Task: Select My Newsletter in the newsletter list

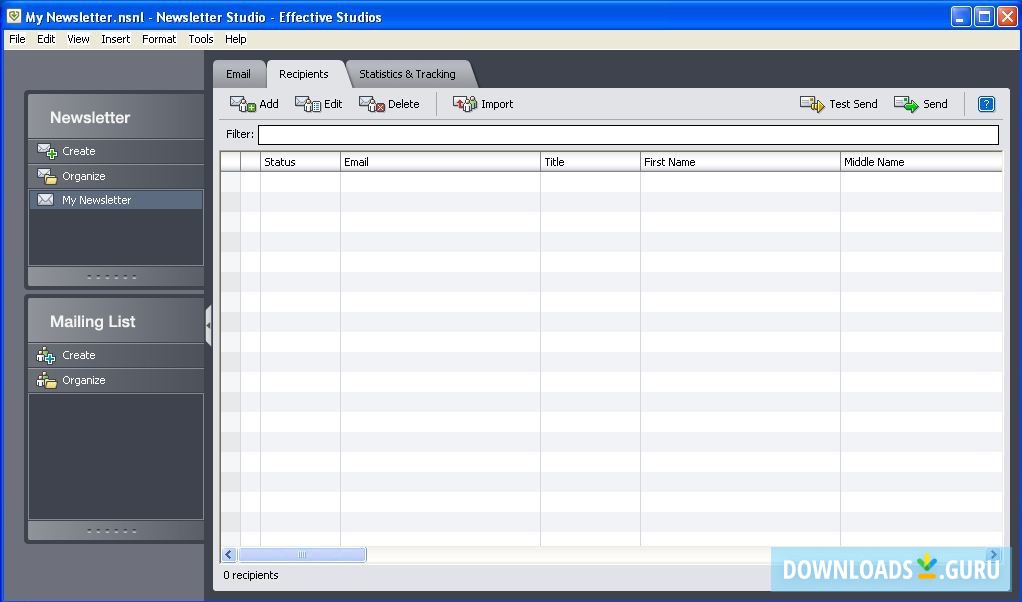Action: point(116,200)
